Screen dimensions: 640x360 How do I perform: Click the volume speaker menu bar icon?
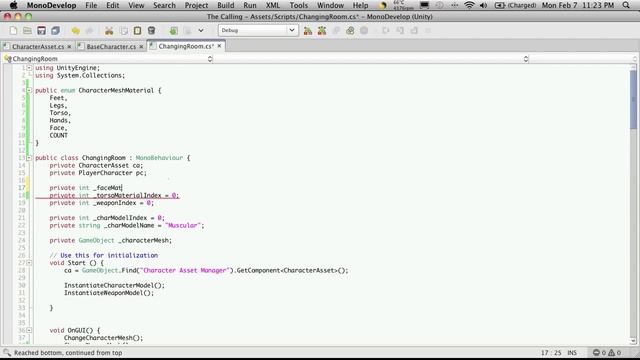tap(483, 5)
